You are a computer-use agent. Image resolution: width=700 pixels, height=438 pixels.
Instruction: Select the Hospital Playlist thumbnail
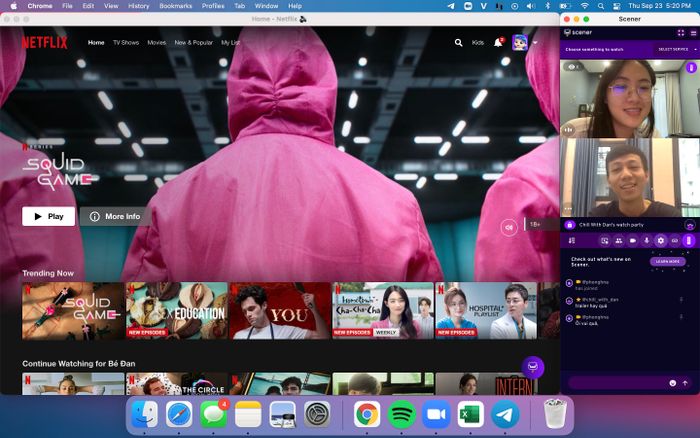point(486,311)
